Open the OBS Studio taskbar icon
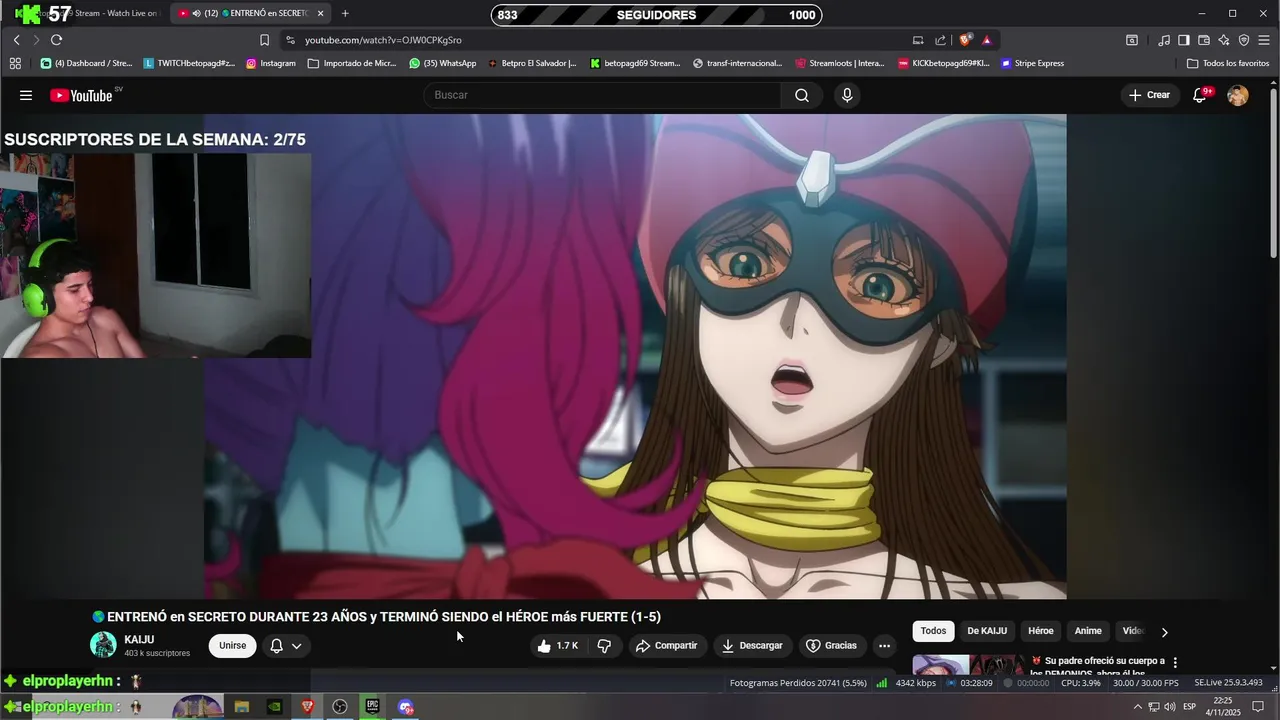The width and height of the screenshot is (1280, 720). point(340,707)
